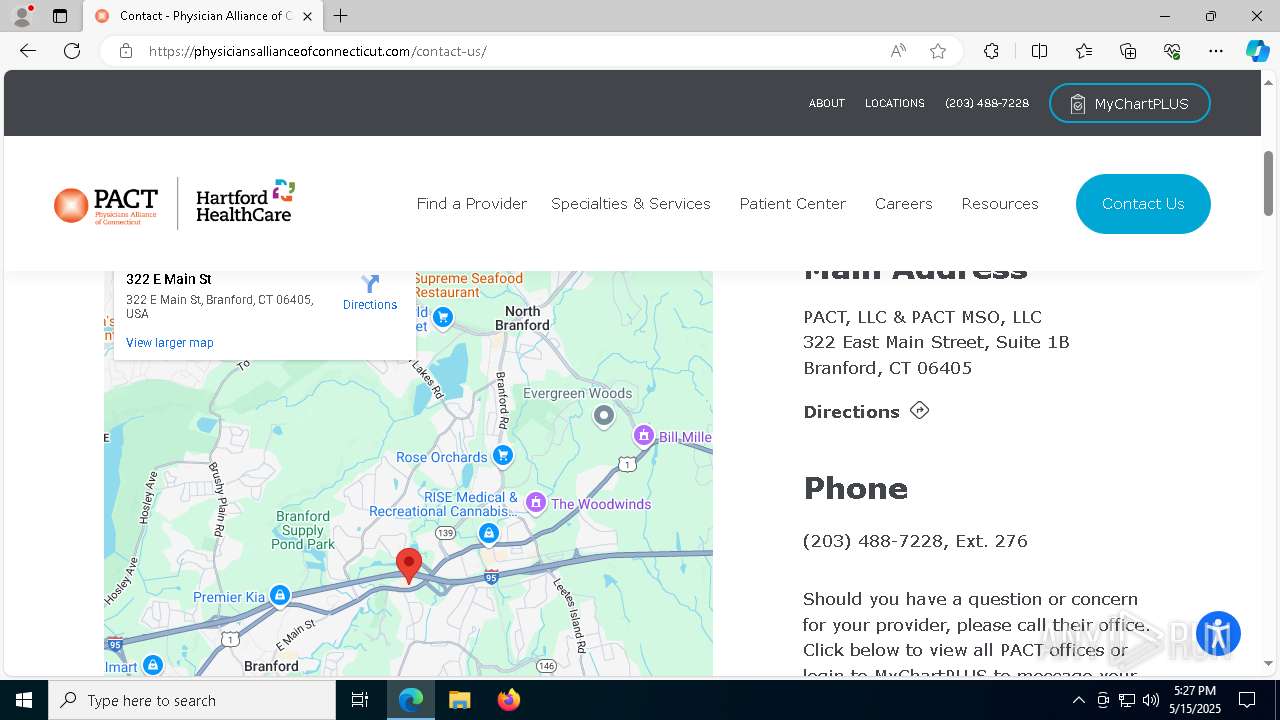Image resolution: width=1280 pixels, height=720 pixels.
Task: Toggle Split screen icon
Action: (x=1039, y=51)
